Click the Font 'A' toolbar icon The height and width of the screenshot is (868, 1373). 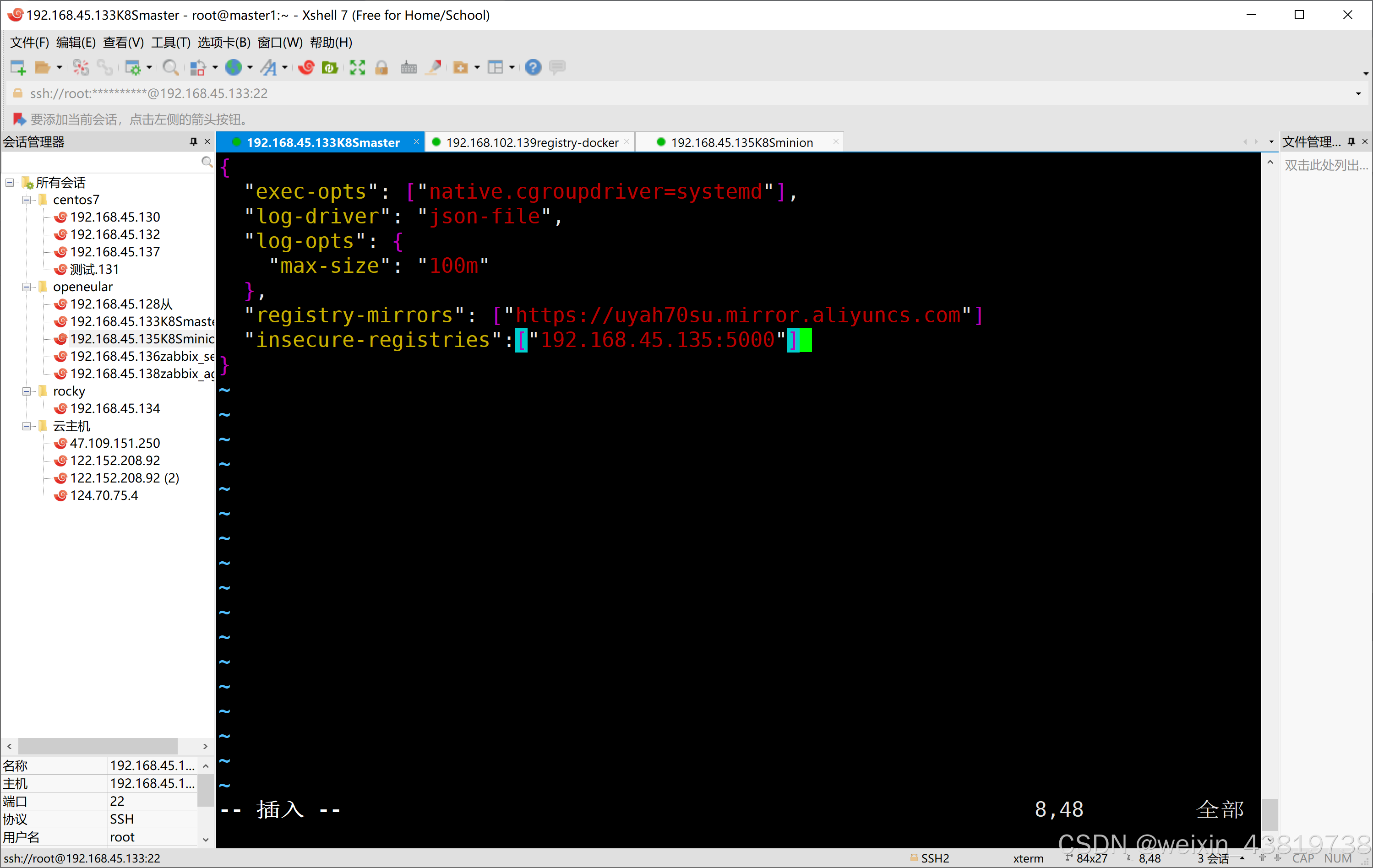tap(268, 67)
